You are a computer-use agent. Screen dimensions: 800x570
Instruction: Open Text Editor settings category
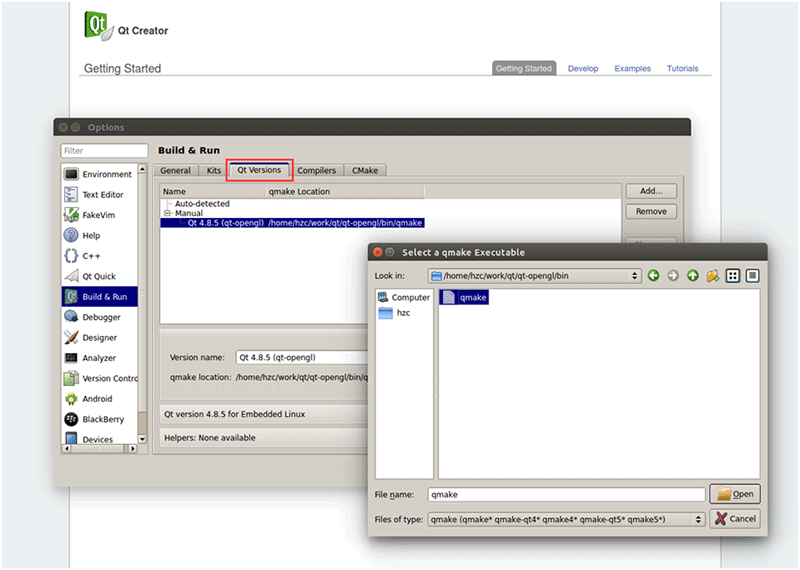click(99, 194)
